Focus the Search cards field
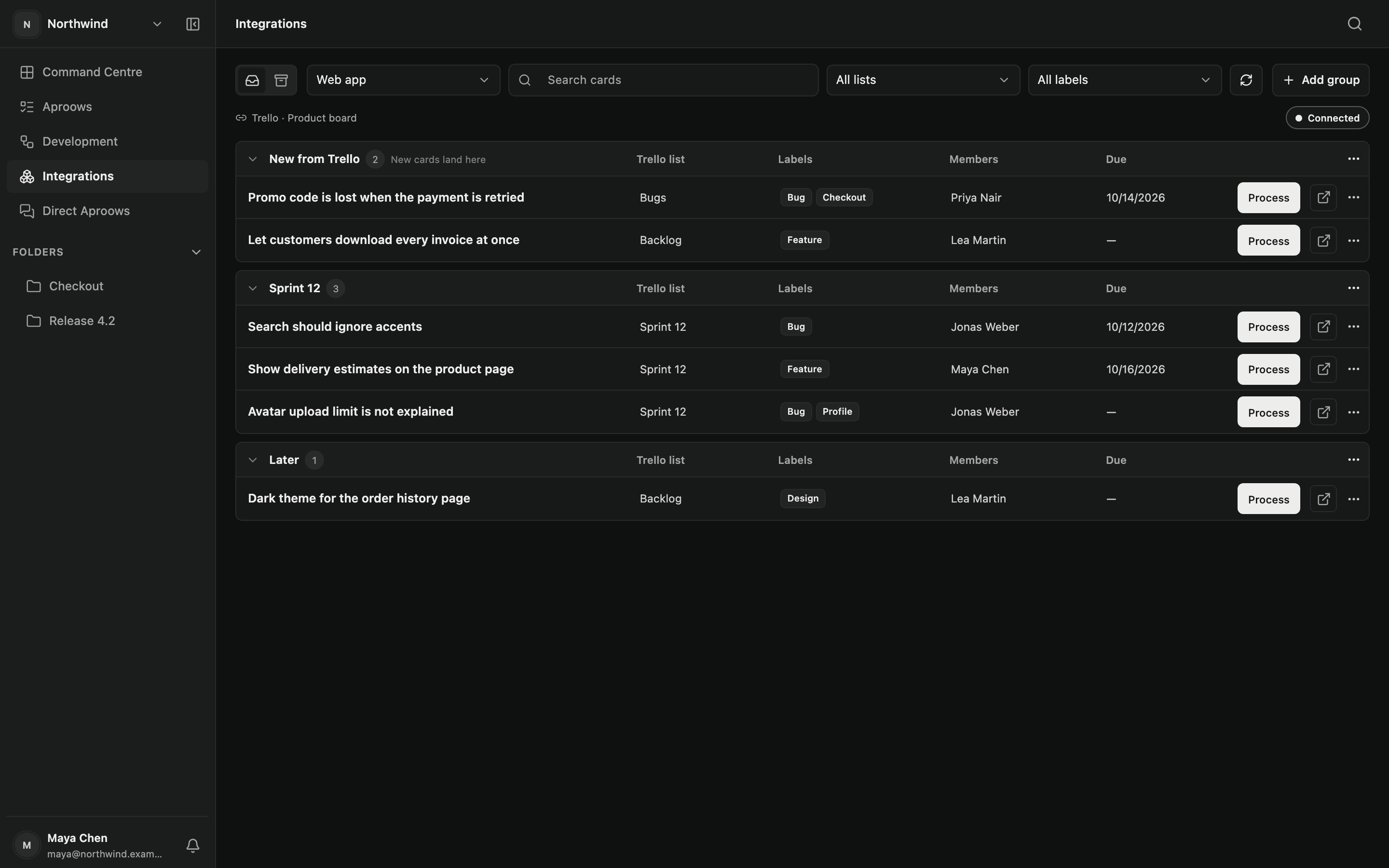The width and height of the screenshot is (1389, 868). pyautogui.click(x=664, y=80)
